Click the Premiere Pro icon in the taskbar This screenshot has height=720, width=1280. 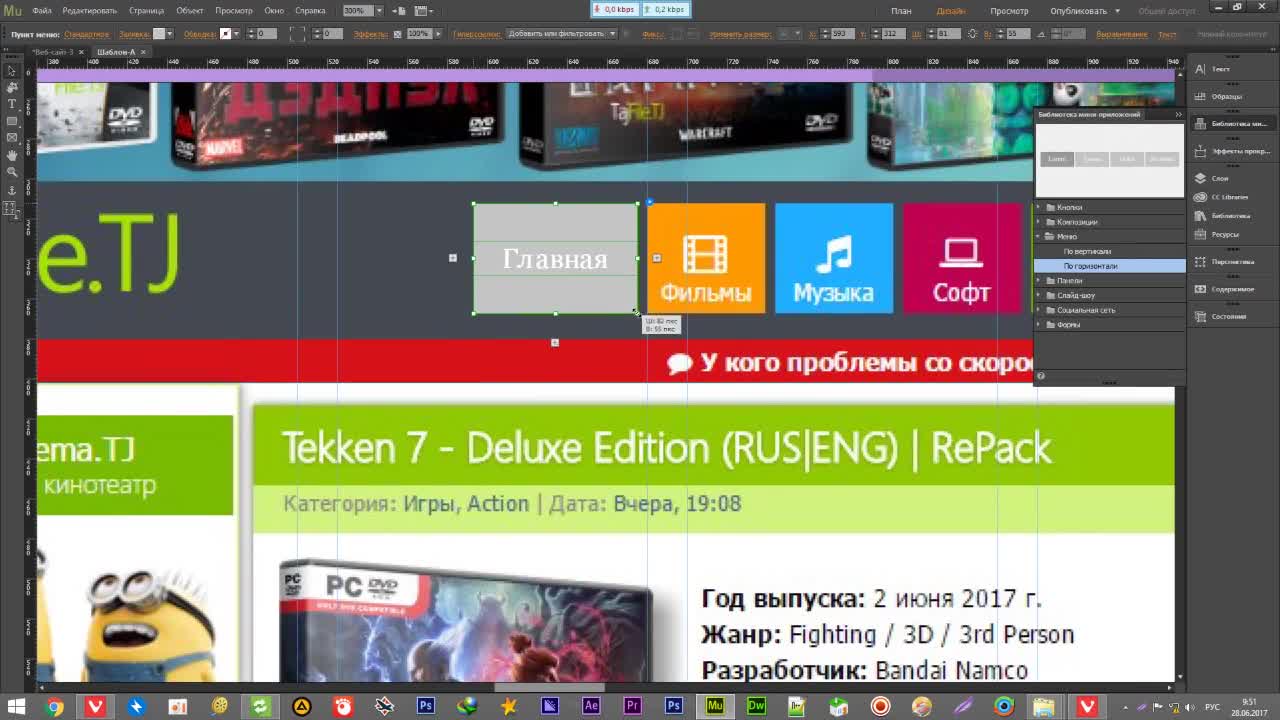click(632, 706)
